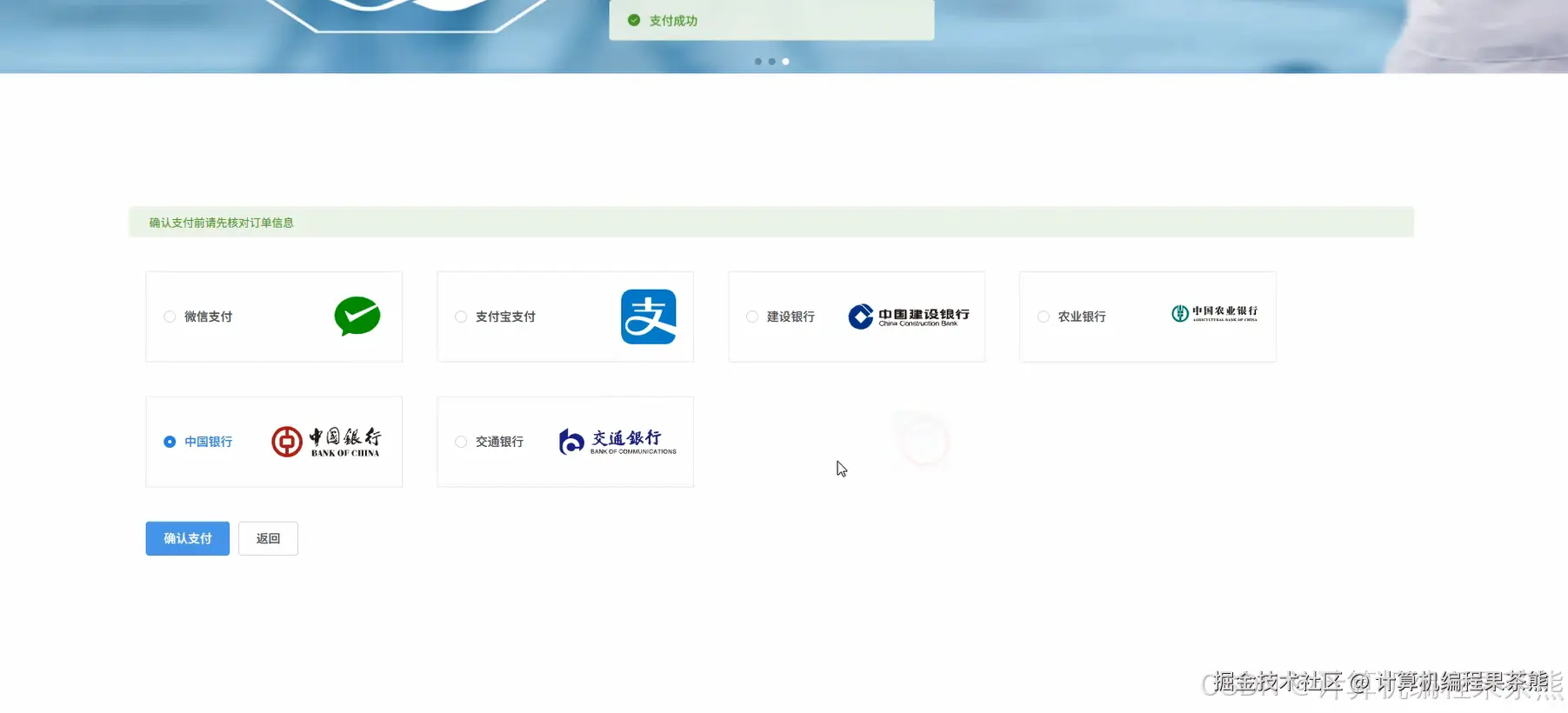The image size is (1568, 713).
Task: Click the Bank of China logo
Action: [326, 442]
